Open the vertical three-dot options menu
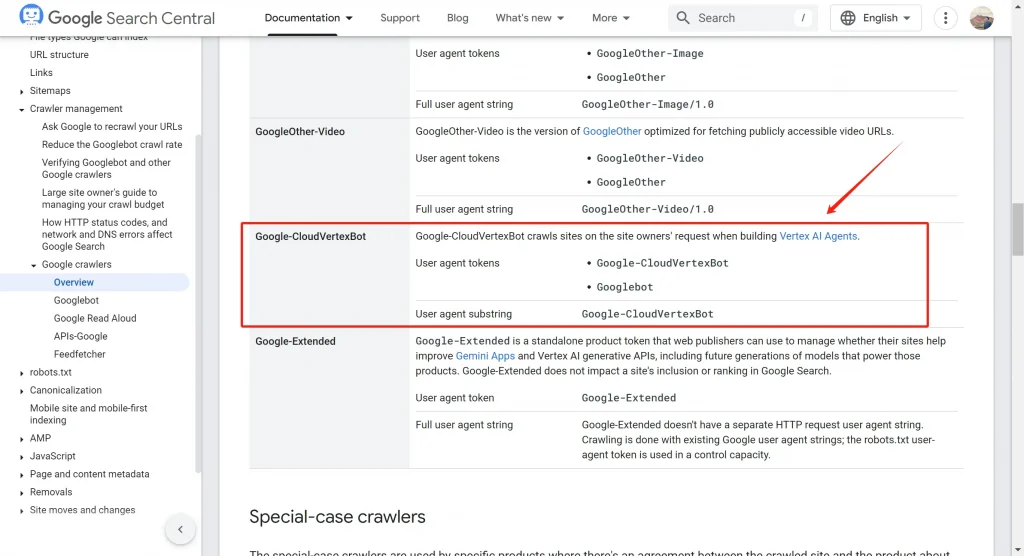The width and height of the screenshot is (1024, 556). pos(945,18)
